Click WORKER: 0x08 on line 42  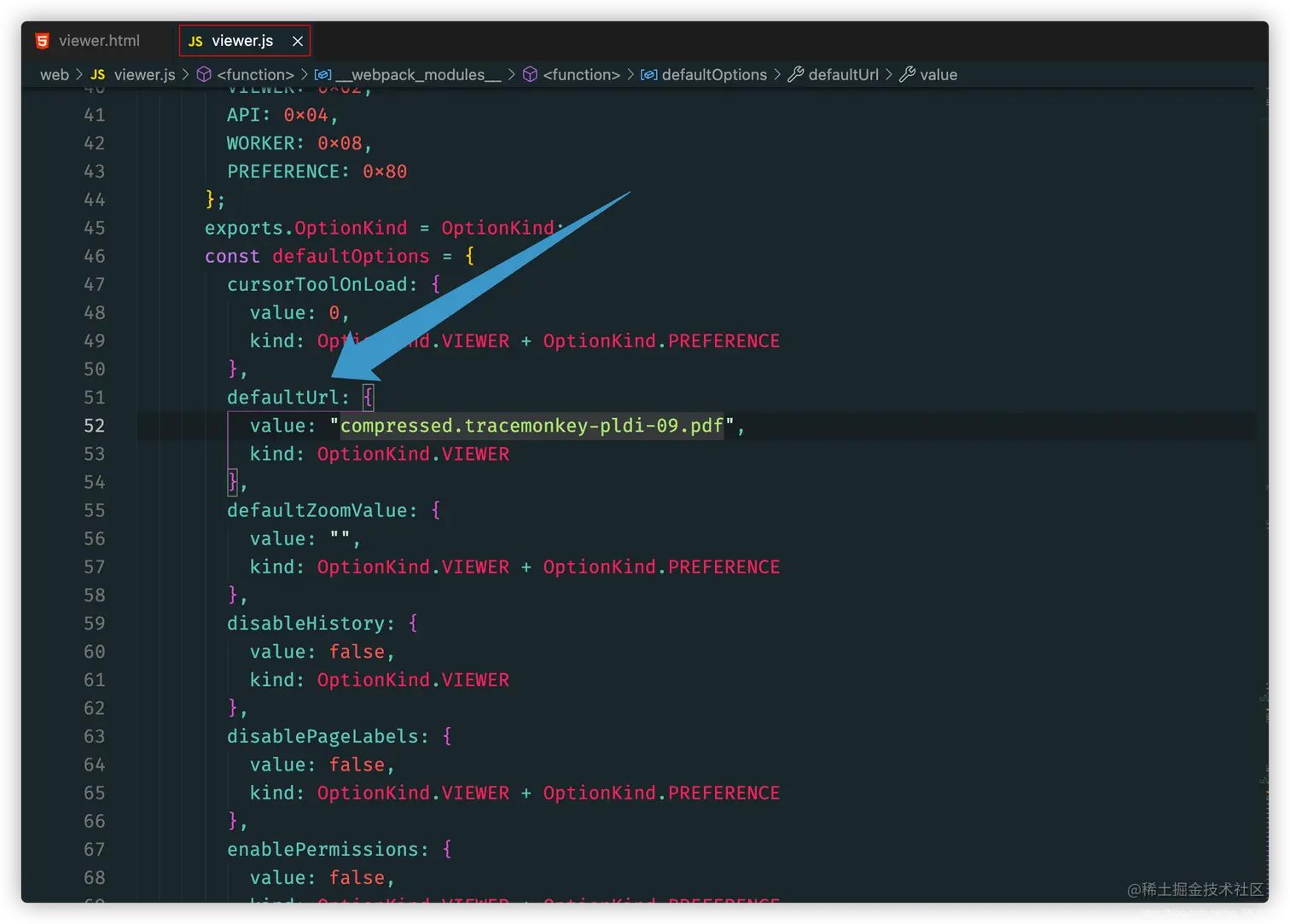(294, 144)
